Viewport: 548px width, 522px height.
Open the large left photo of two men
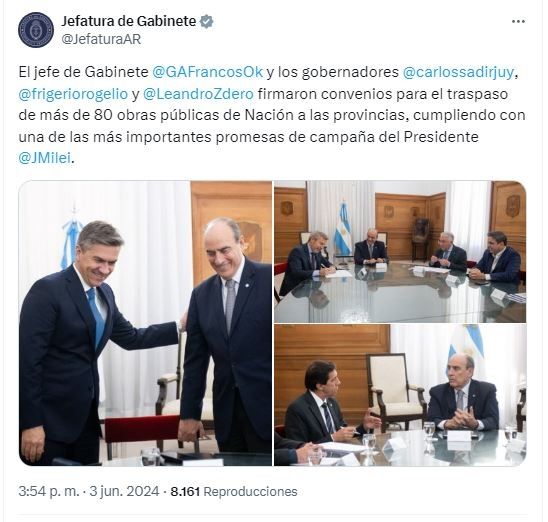(x=145, y=323)
